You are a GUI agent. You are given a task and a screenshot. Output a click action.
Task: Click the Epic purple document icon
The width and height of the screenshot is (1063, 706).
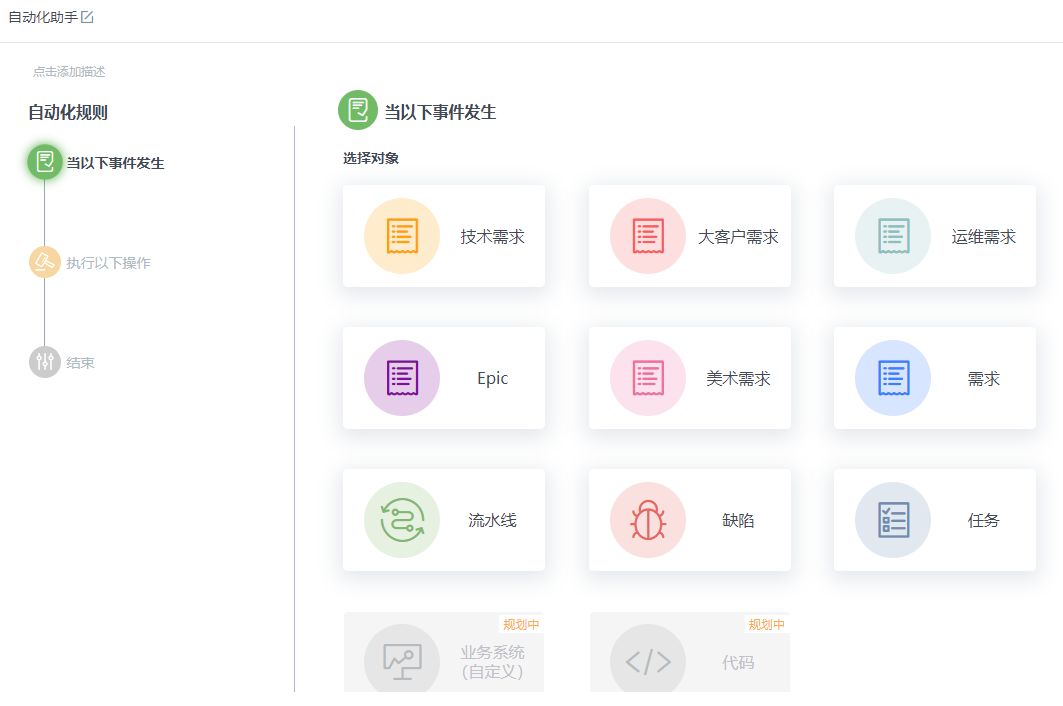[x=402, y=378]
